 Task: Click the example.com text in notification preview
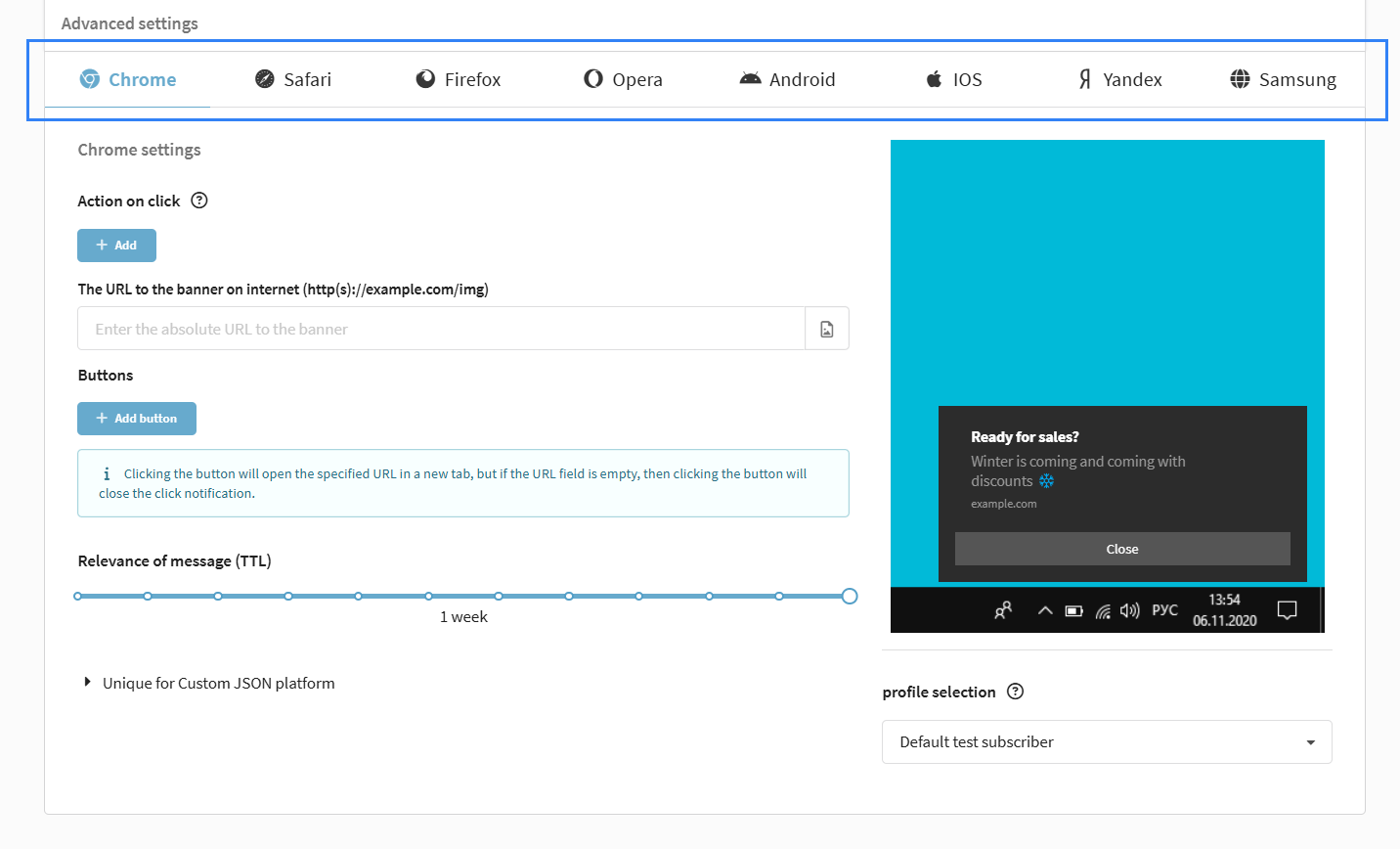click(x=1003, y=504)
